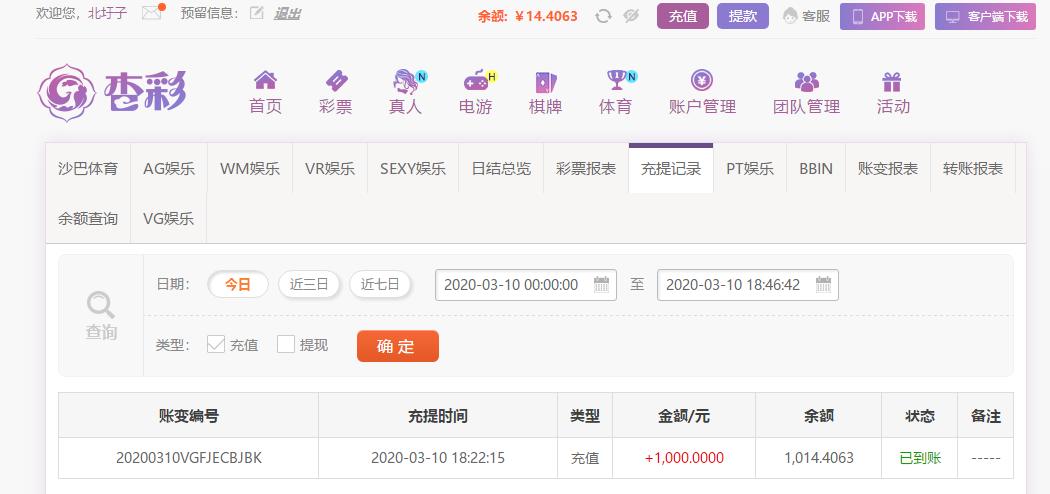Viewport: 1050px width, 494px height.
Task: Open 彩票 lottery ticket icon
Action: tap(336, 82)
